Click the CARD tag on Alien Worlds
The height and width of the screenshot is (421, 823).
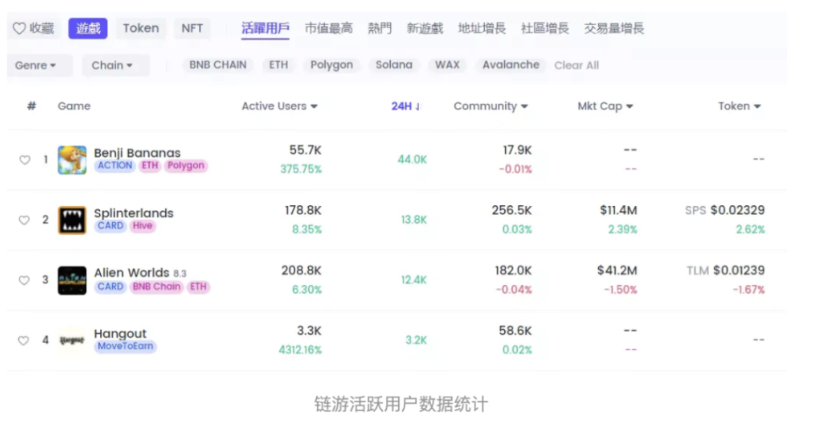110,287
